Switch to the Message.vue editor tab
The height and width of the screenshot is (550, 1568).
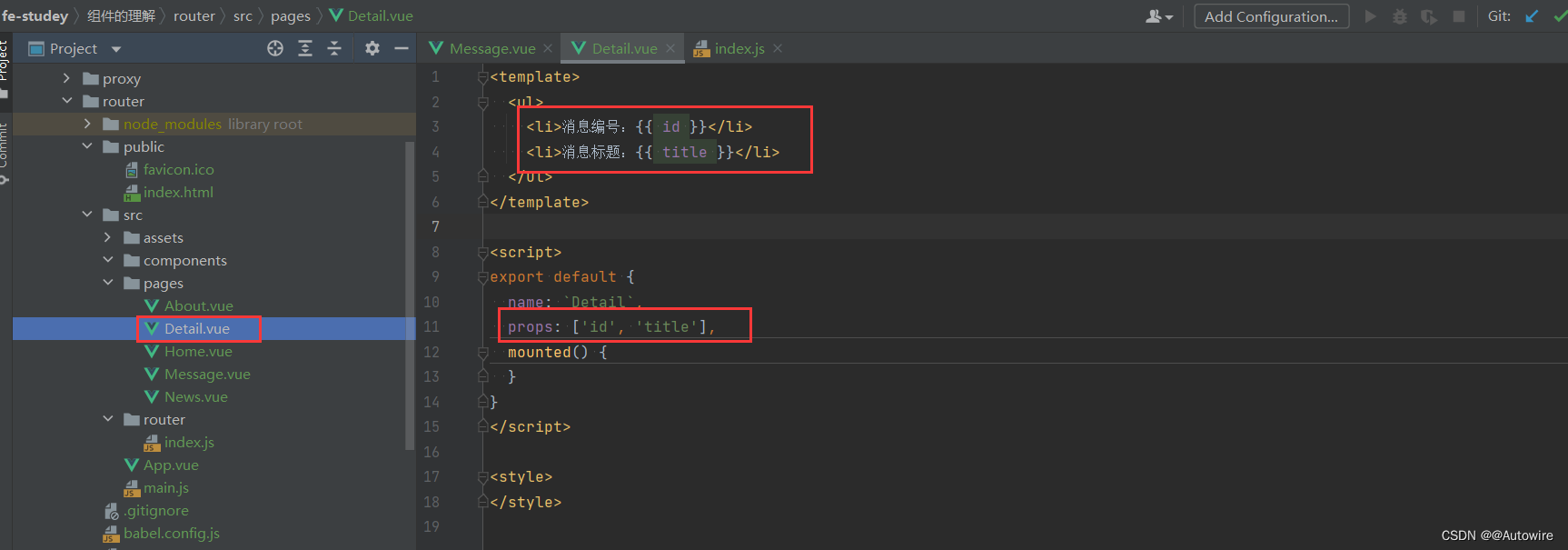[492, 48]
